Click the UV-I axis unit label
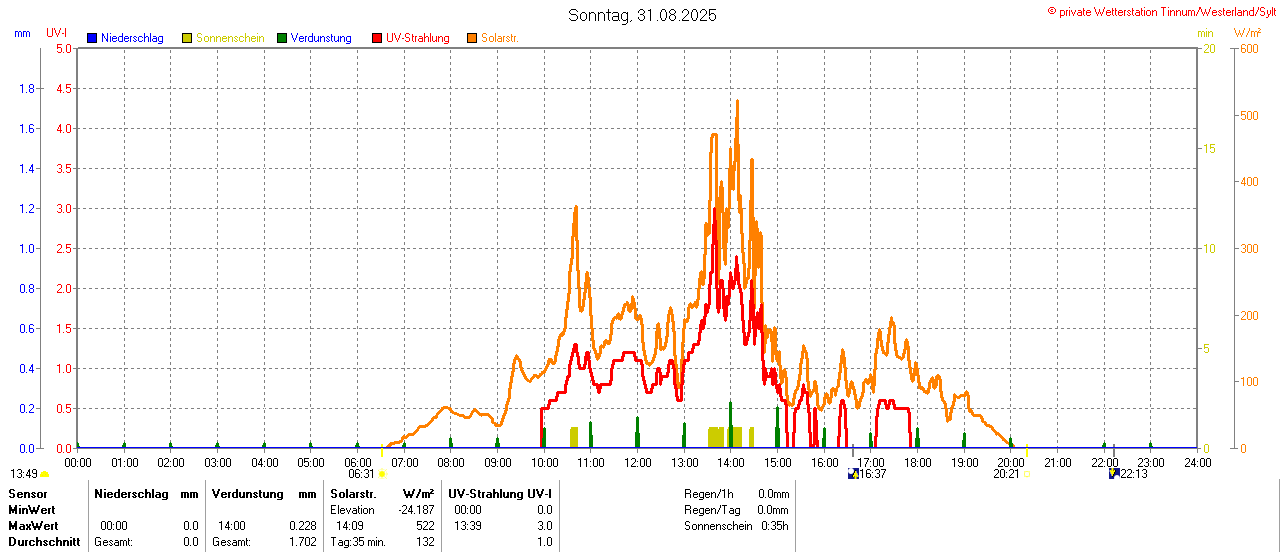 [57, 33]
